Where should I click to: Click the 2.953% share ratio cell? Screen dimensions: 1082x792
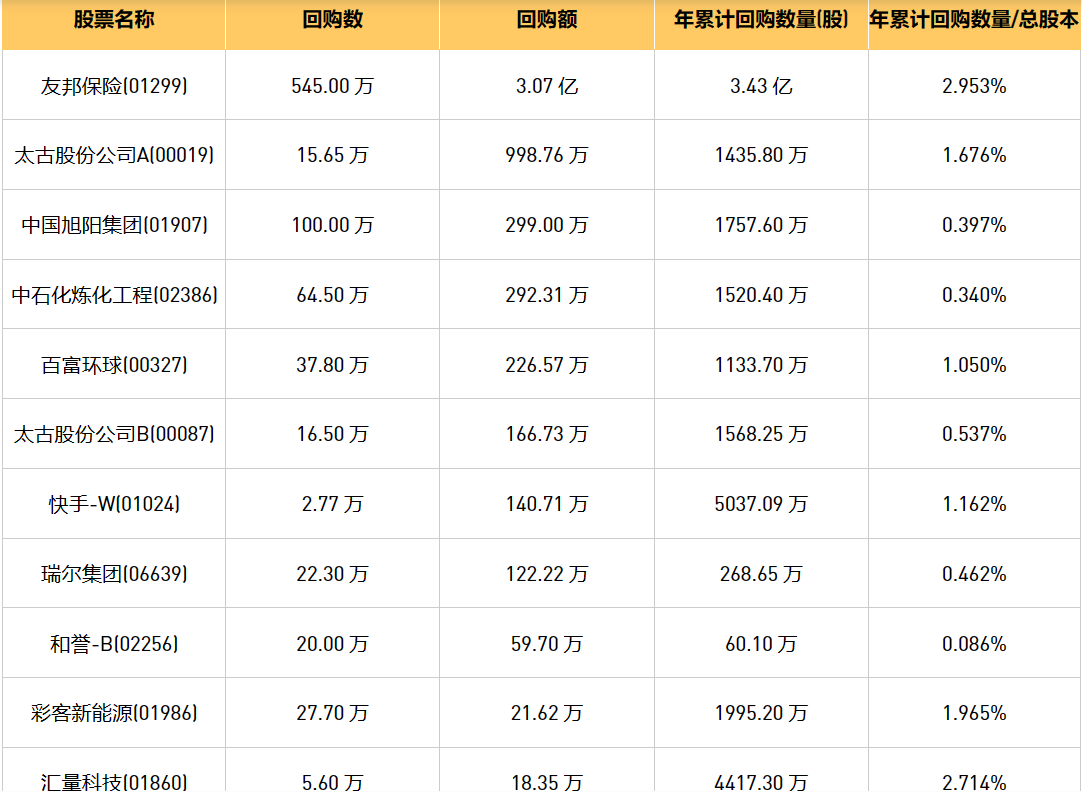(x=974, y=86)
